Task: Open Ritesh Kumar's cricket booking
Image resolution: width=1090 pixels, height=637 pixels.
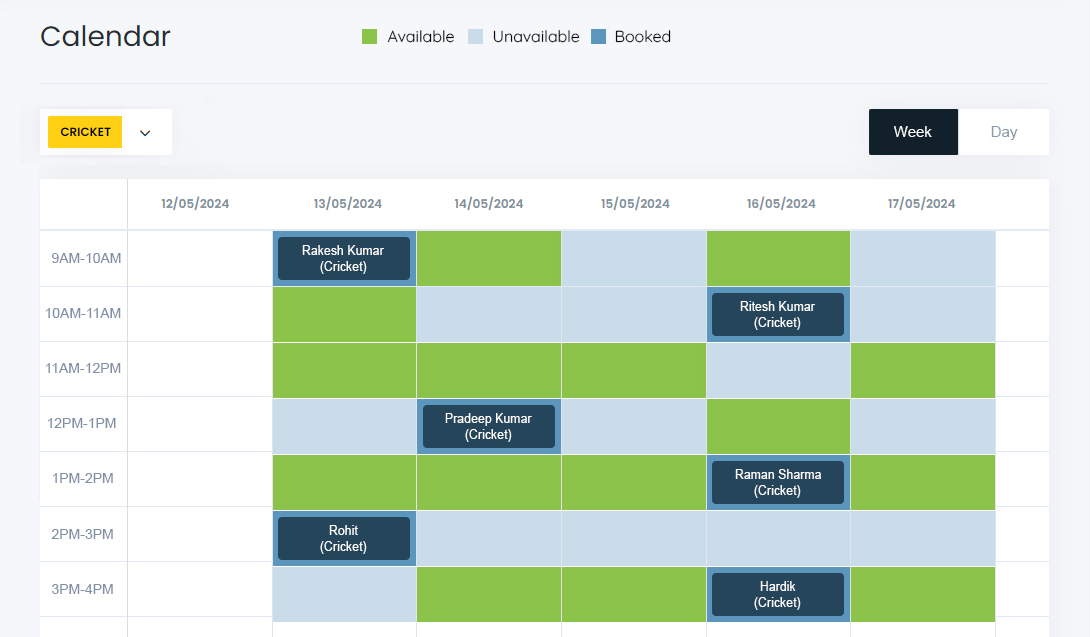Action: pos(777,315)
